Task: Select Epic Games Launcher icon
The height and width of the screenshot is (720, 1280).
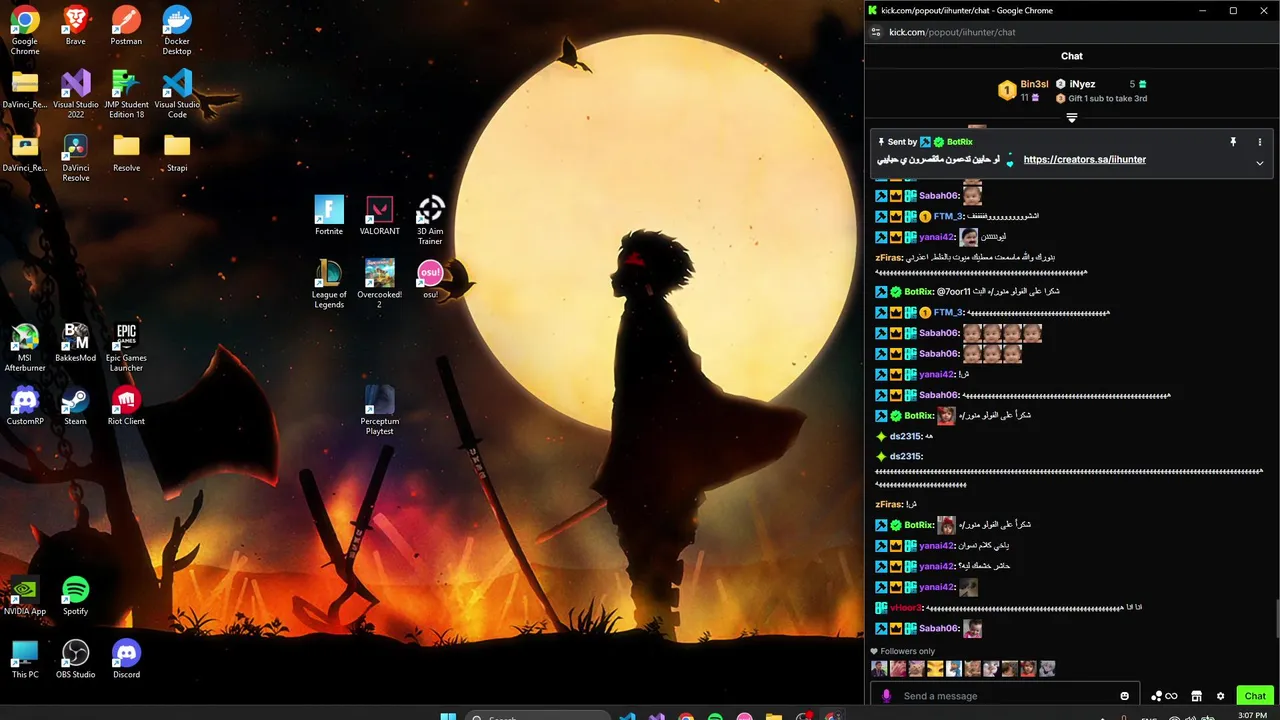Action: pos(126,347)
